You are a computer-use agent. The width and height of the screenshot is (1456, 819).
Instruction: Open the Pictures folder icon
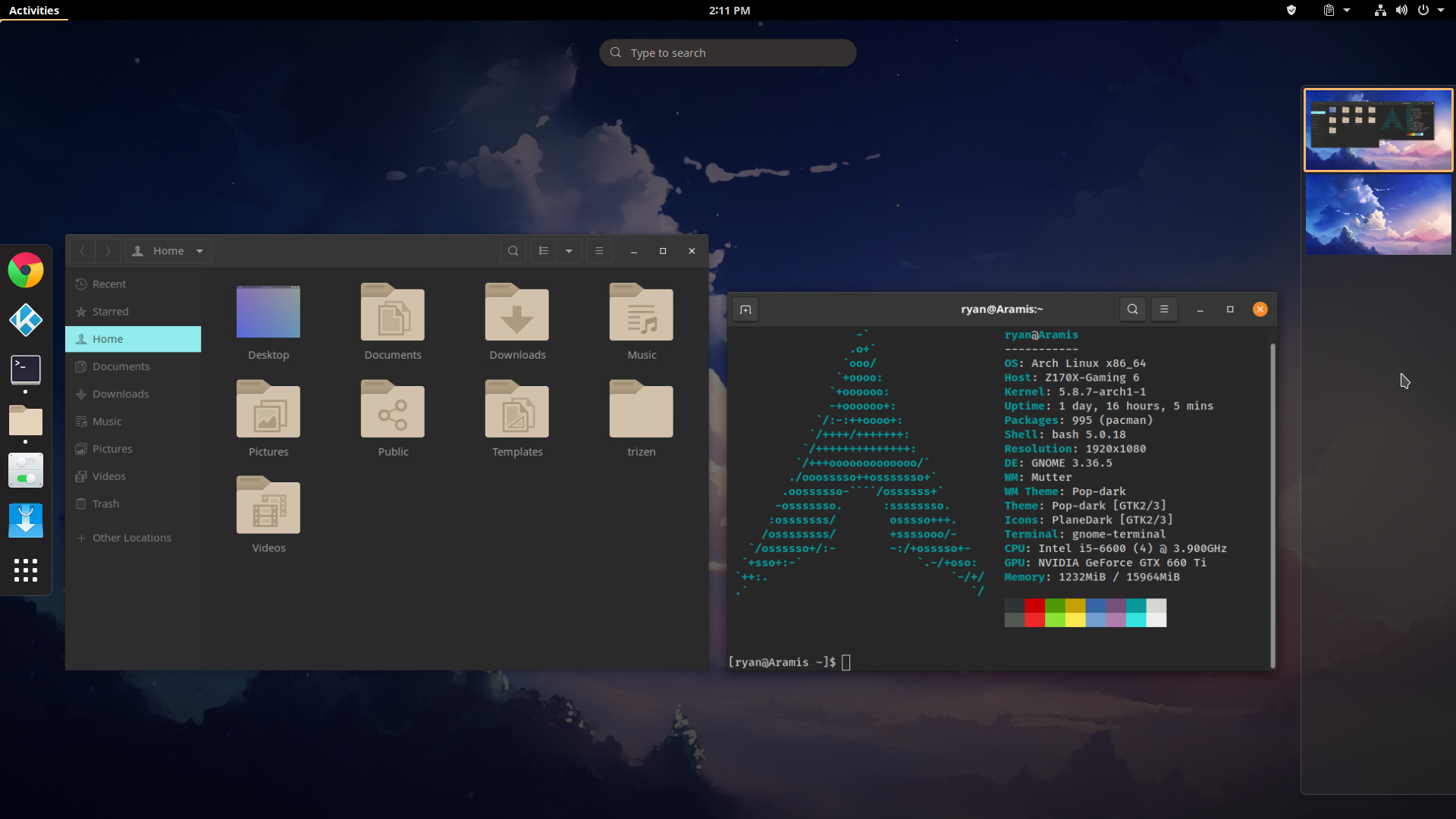coord(268,409)
